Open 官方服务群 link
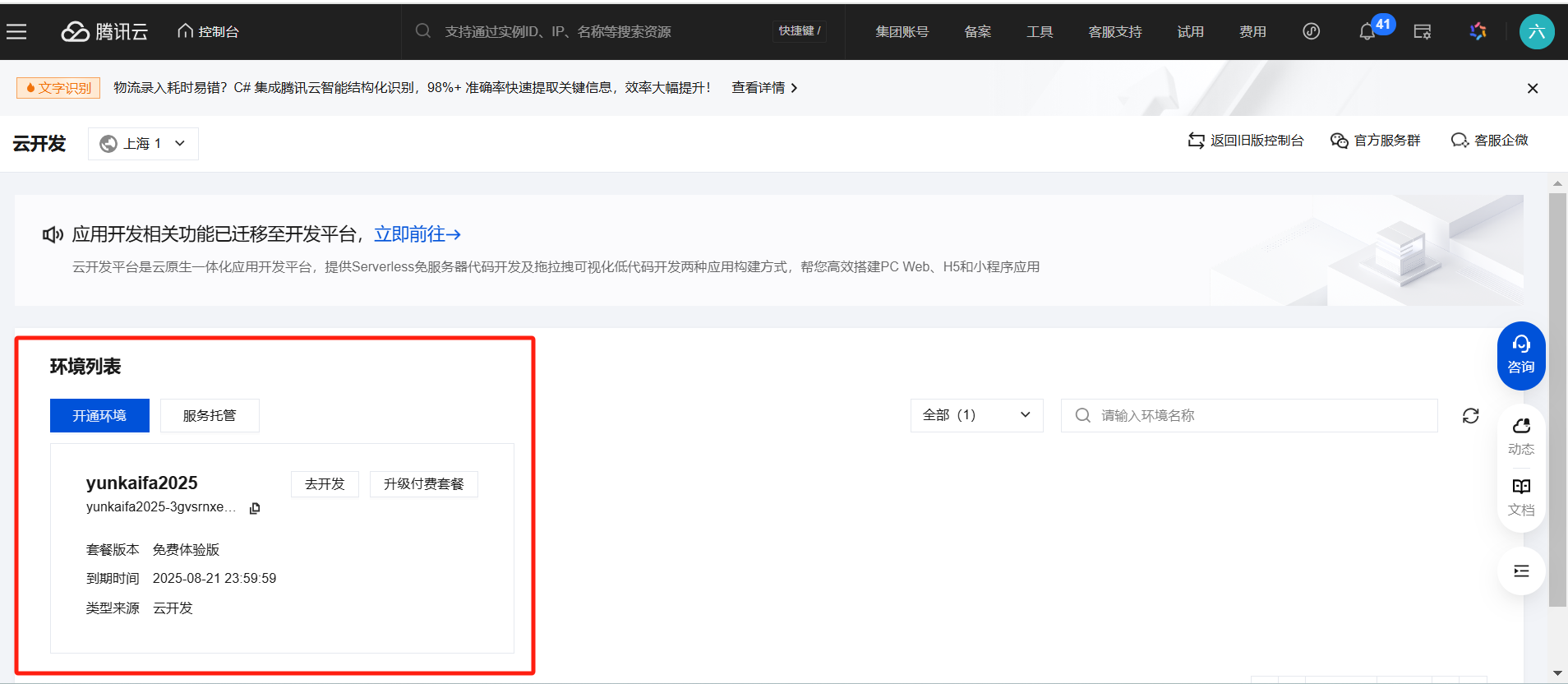Viewport: 1568px width, 684px height. tap(1376, 141)
